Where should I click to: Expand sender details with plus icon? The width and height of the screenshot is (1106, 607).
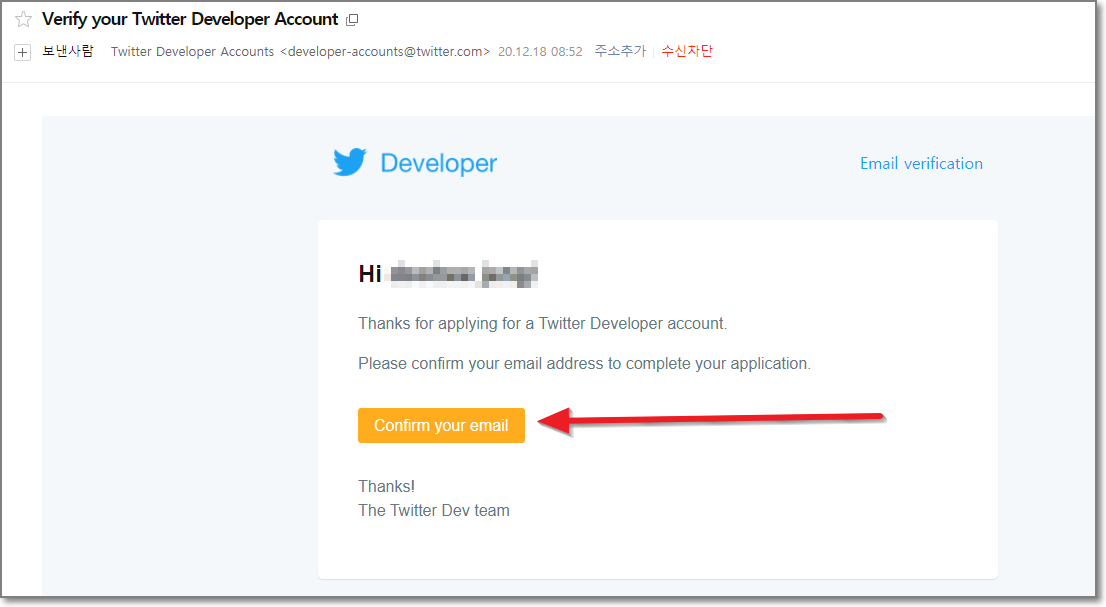[23, 52]
